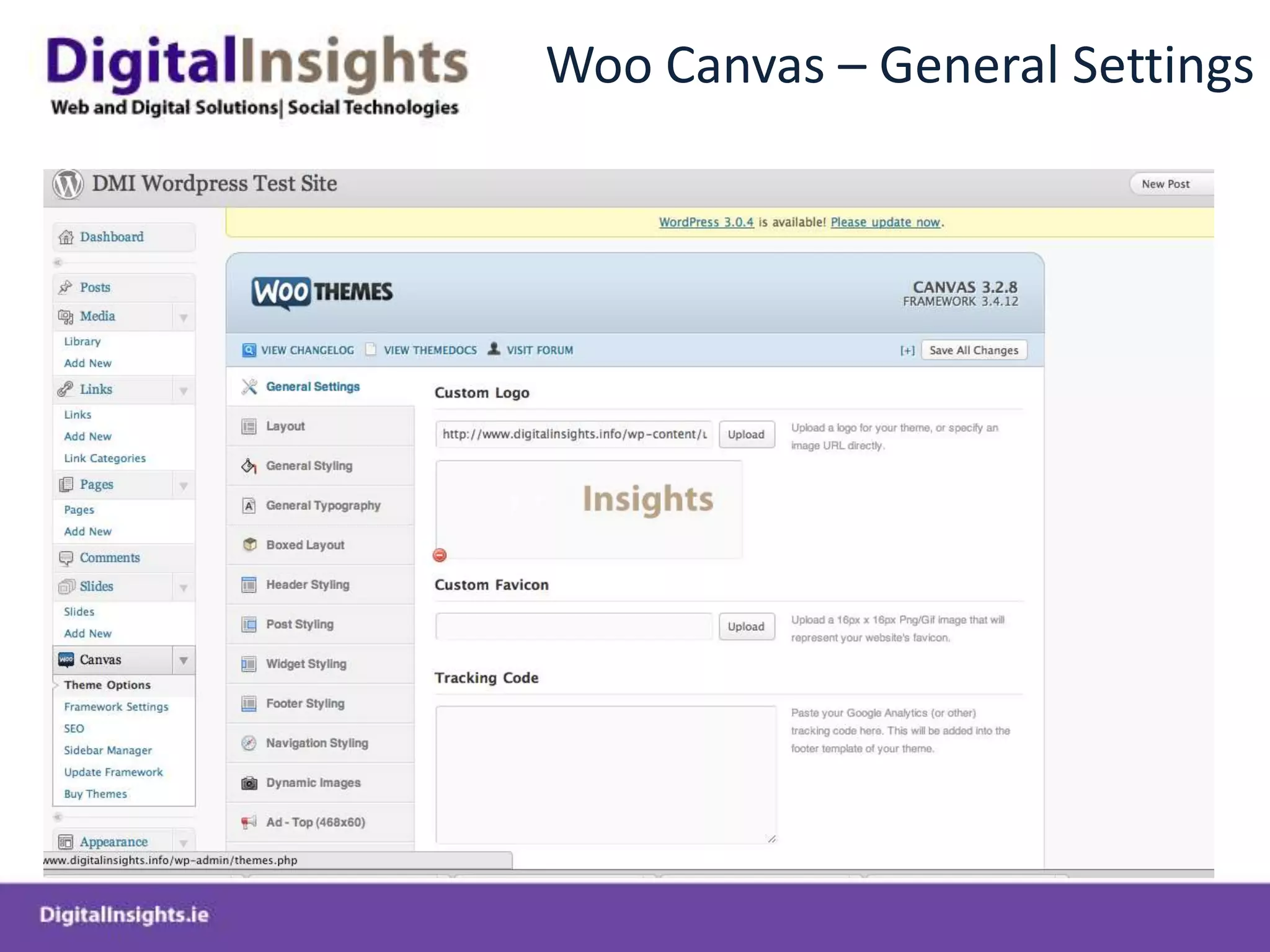1270x952 pixels.
Task: Upload a custom favicon file
Action: pos(747,627)
